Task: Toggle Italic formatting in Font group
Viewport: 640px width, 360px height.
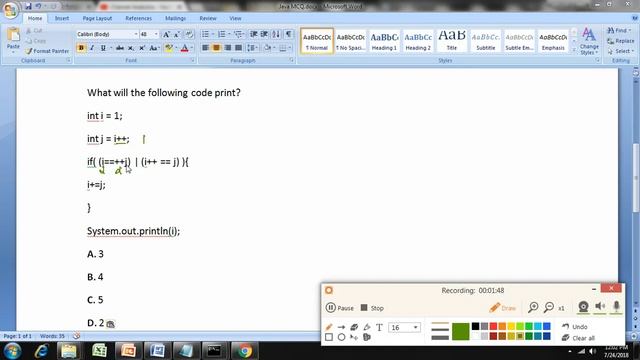Action: 92,48
